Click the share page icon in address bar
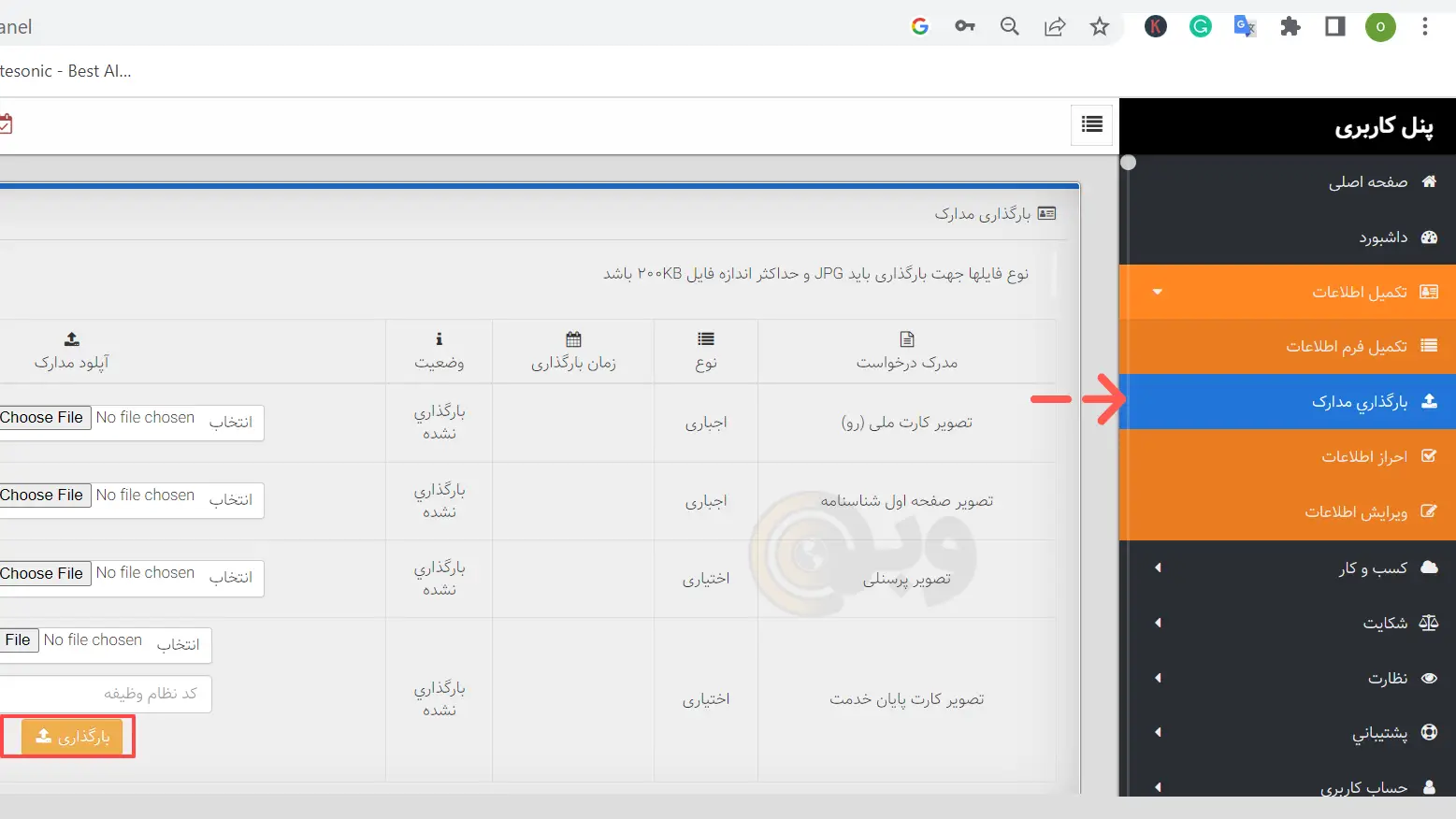This screenshot has width=1456, height=819. coord(1055,26)
